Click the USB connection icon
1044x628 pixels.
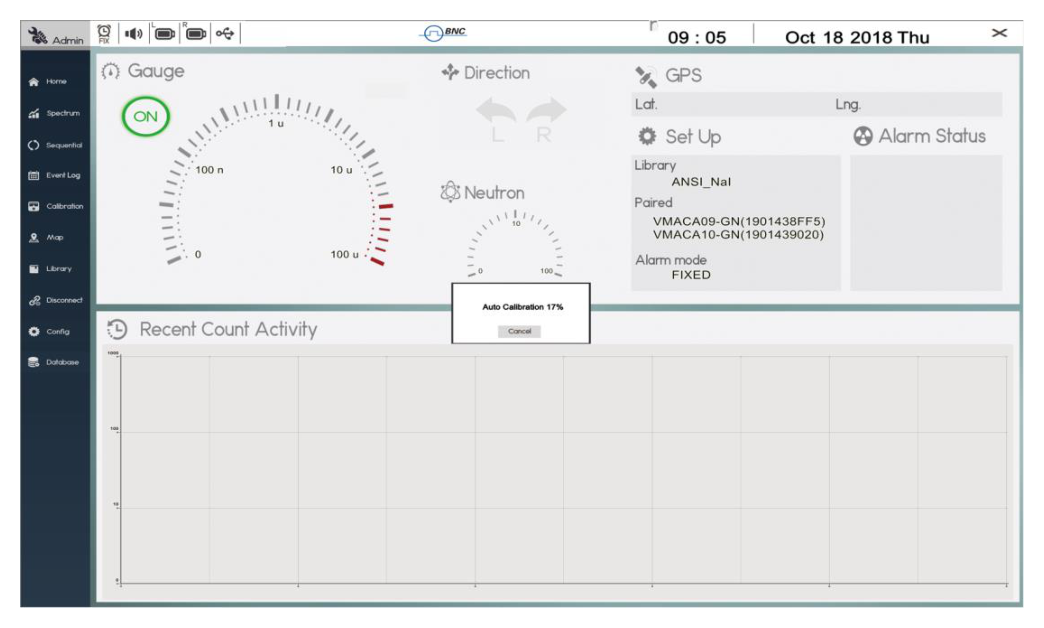pos(225,33)
